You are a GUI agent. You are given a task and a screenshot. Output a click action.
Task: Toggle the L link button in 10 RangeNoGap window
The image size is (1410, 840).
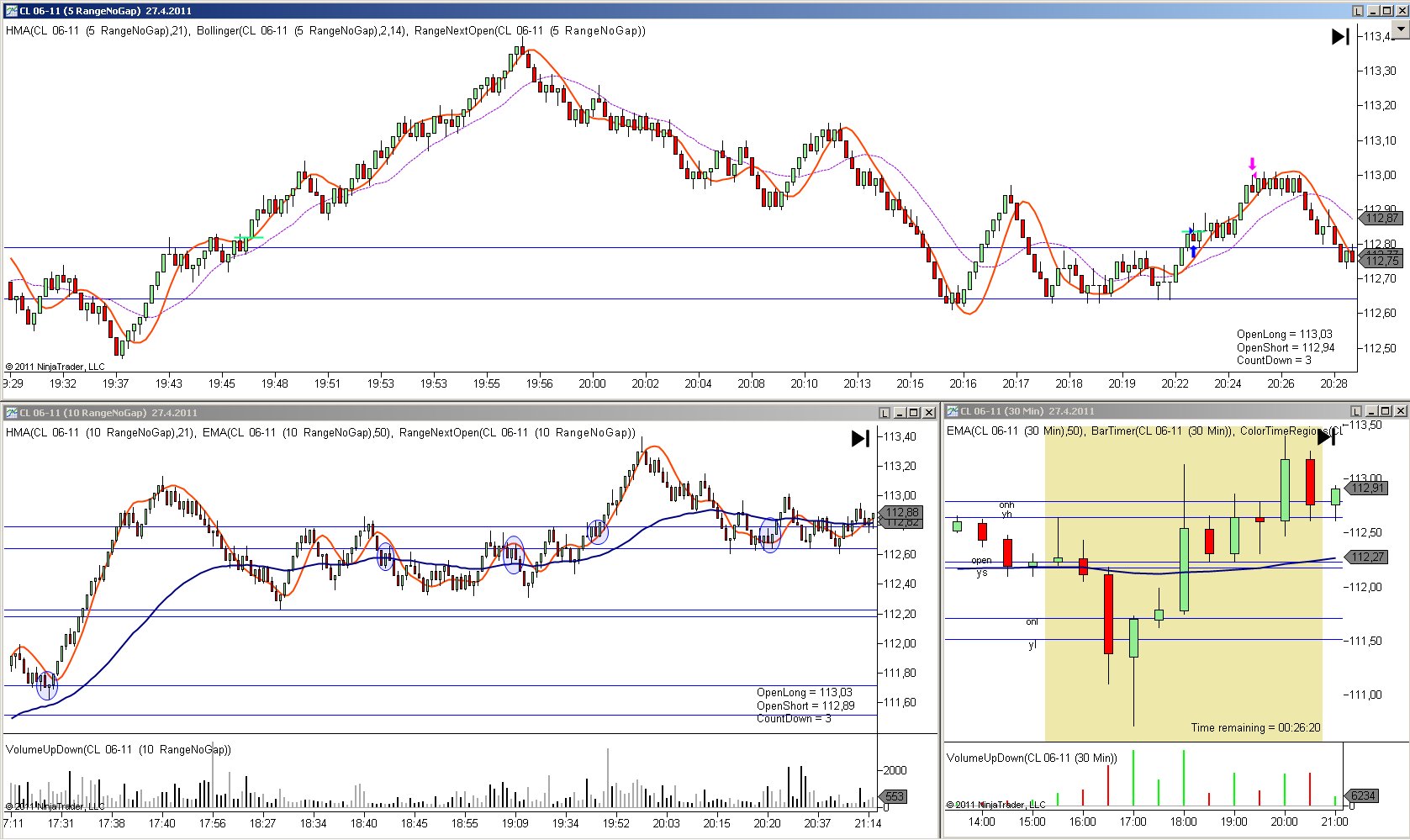pos(885,413)
